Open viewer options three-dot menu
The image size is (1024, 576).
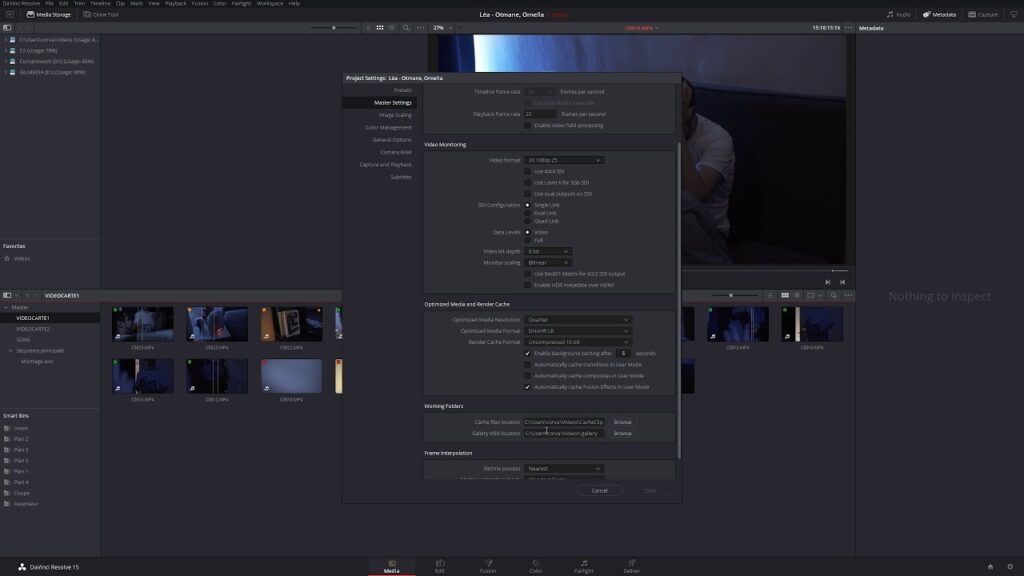(848, 28)
